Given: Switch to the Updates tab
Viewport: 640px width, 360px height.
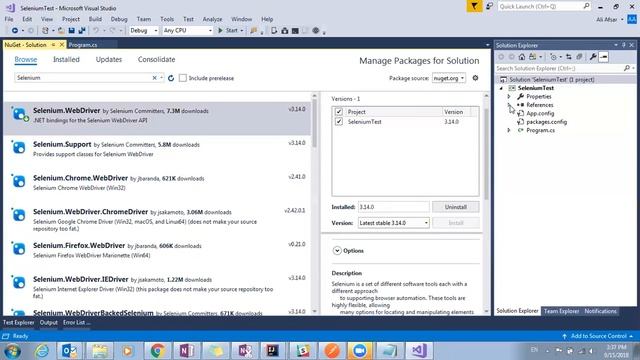Looking at the screenshot, I should pyautogui.click(x=109, y=60).
